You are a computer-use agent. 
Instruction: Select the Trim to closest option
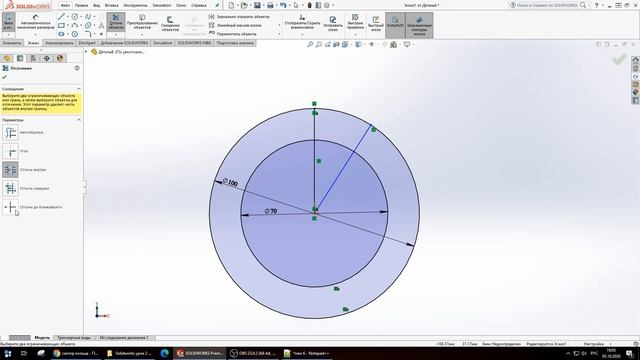[10, 207]
